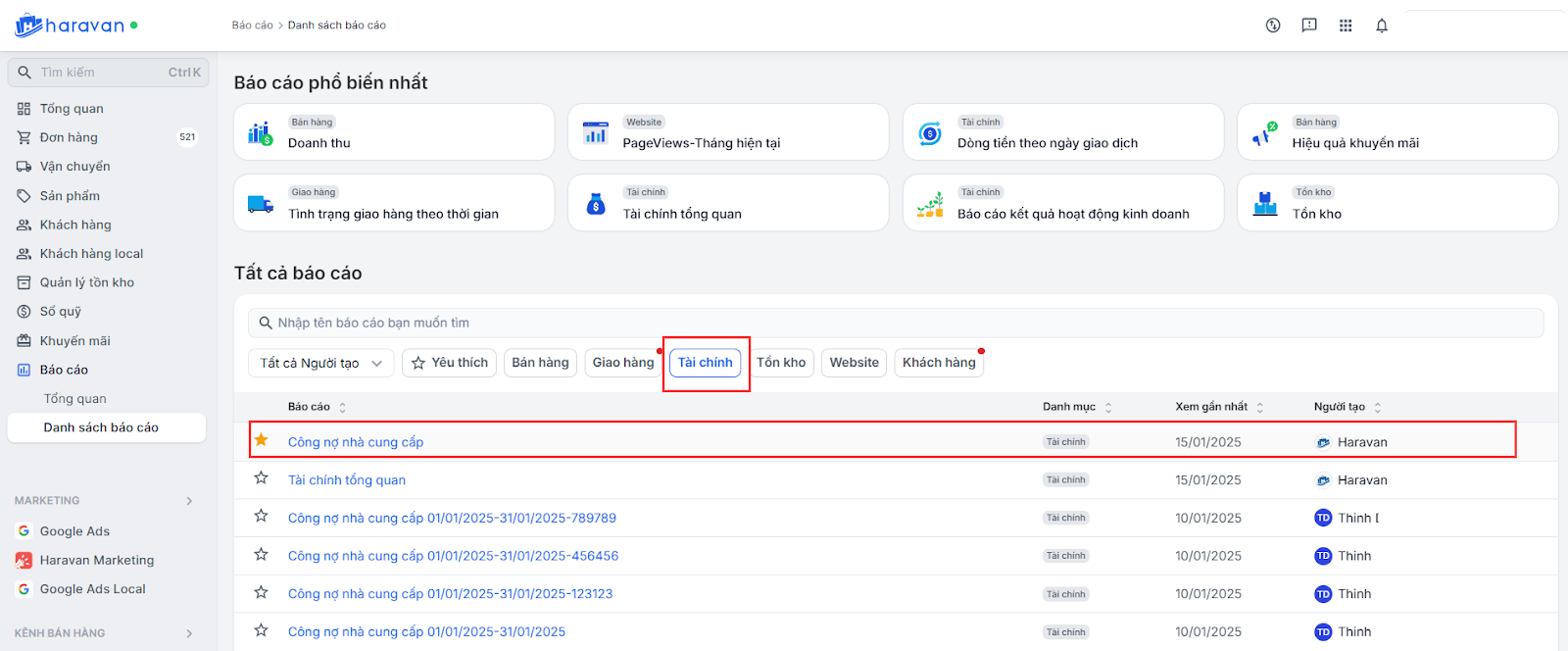The height and width of the screenshot is (651, 1568).
Task: Click the feedback chat icon in header
Action: (x=1309, y=25)
